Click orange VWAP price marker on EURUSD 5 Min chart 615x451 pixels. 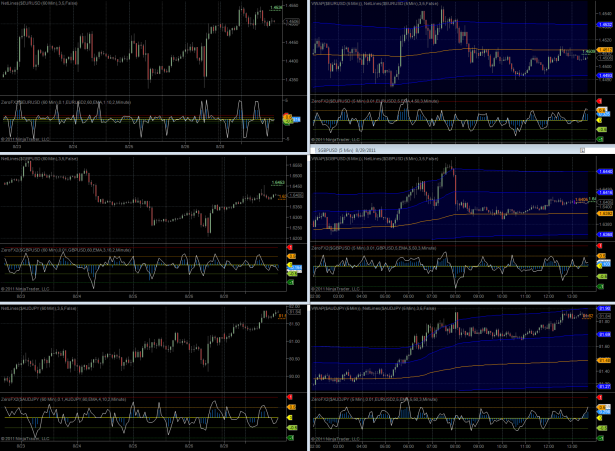pyautogui.click(x=604, y=50)
